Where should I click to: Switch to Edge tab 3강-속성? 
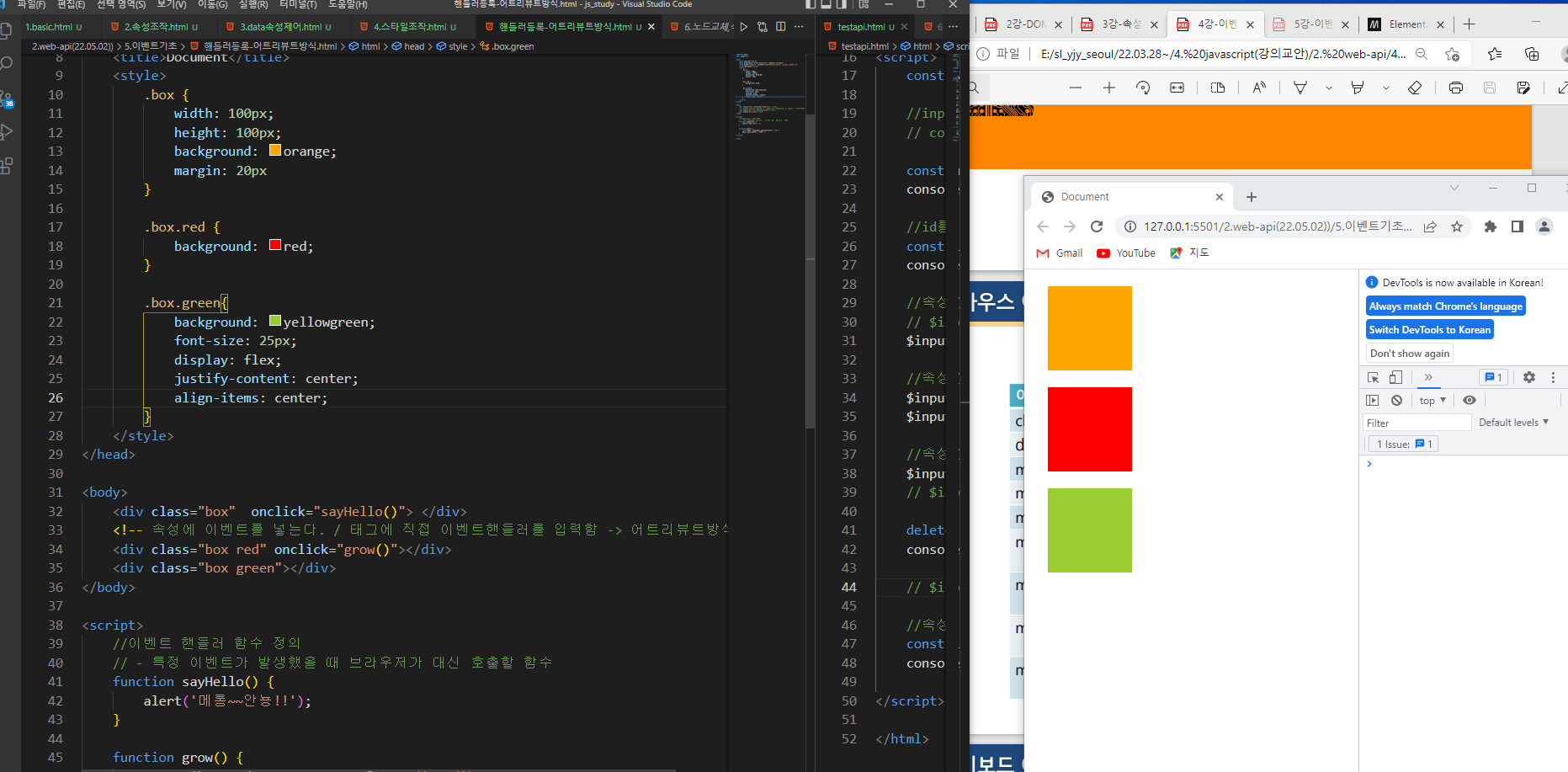click(1119, 24)
